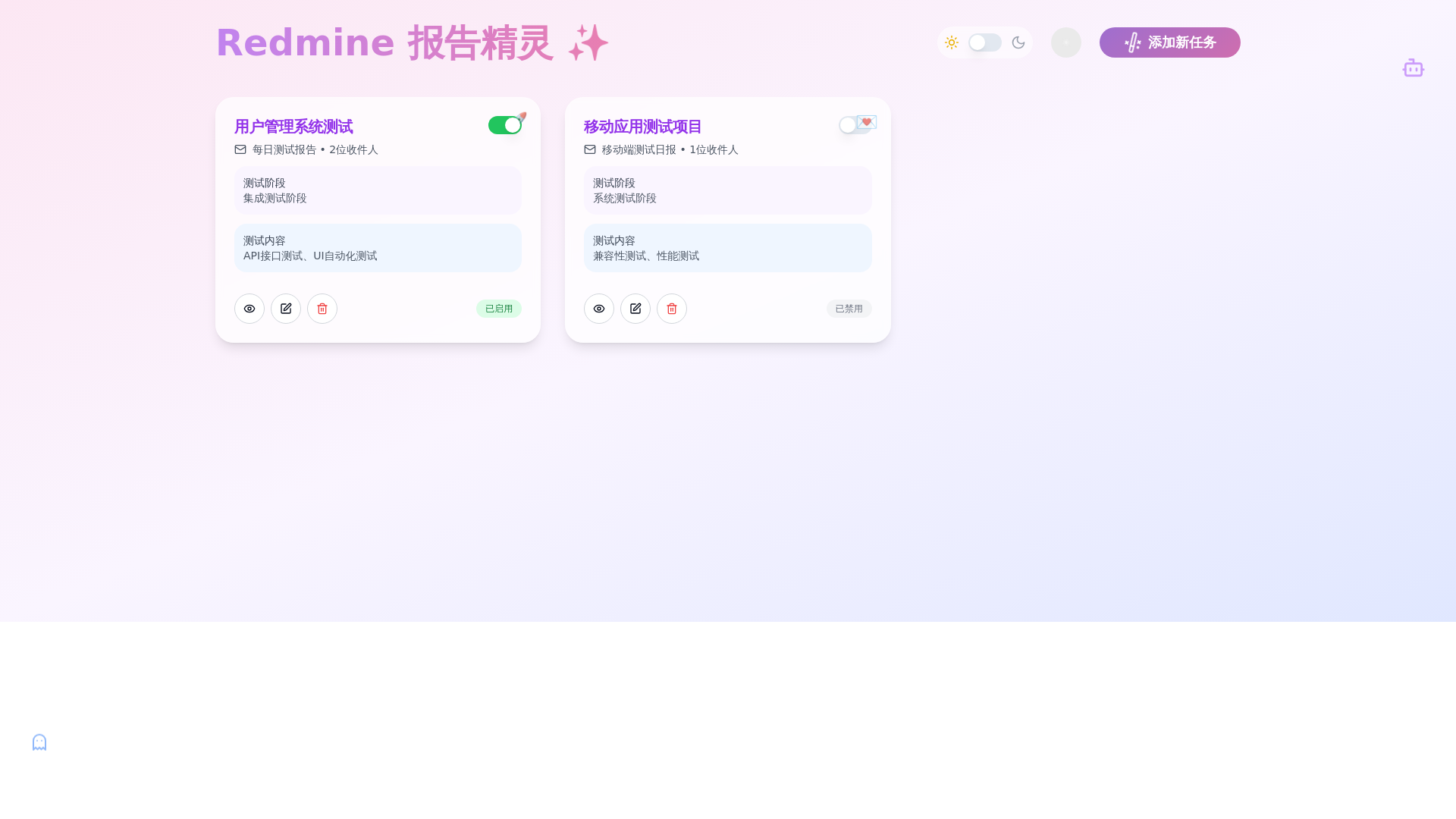Click the 系统测试阶段 text
Screen dimensions: 1456x819
click(625, 198)
